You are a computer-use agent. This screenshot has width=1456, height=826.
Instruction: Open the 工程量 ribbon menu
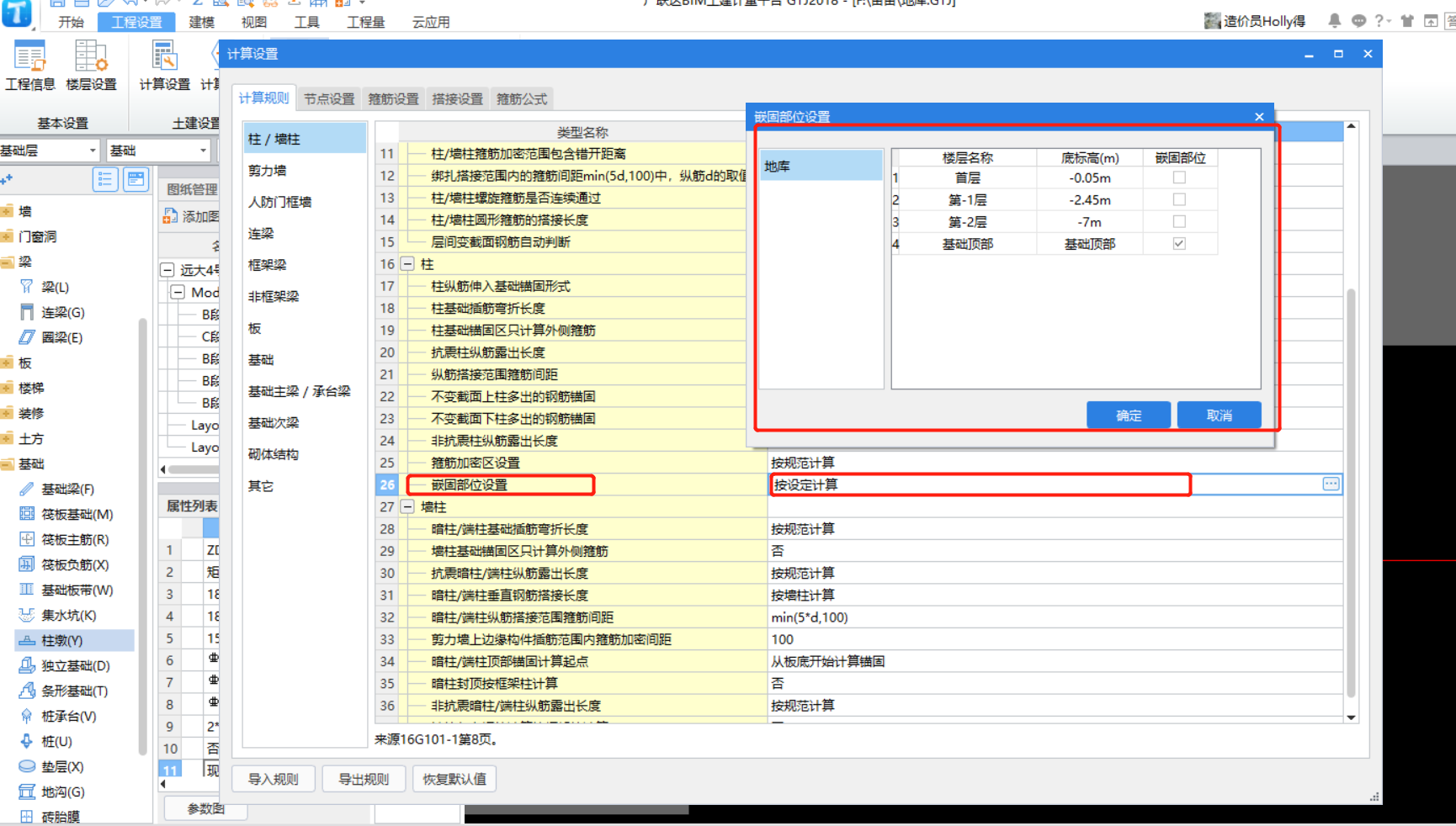point(365,22)
